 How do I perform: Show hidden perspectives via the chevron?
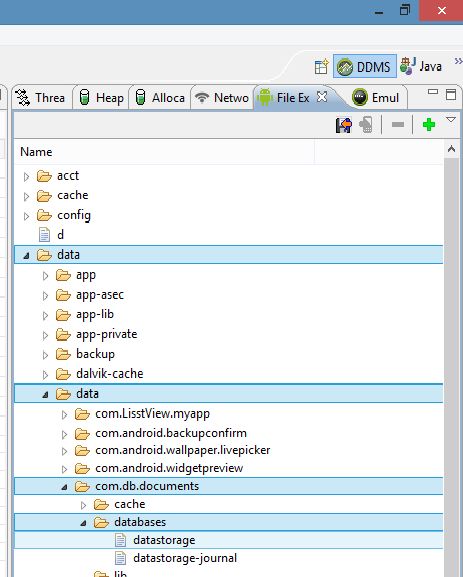click(458, 61)
